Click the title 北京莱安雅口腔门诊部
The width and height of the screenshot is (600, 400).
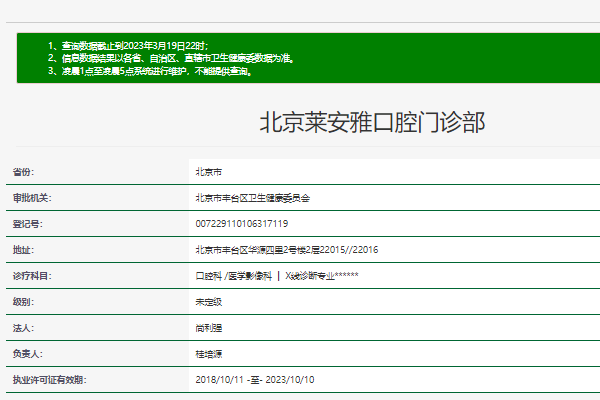(372, 122)
